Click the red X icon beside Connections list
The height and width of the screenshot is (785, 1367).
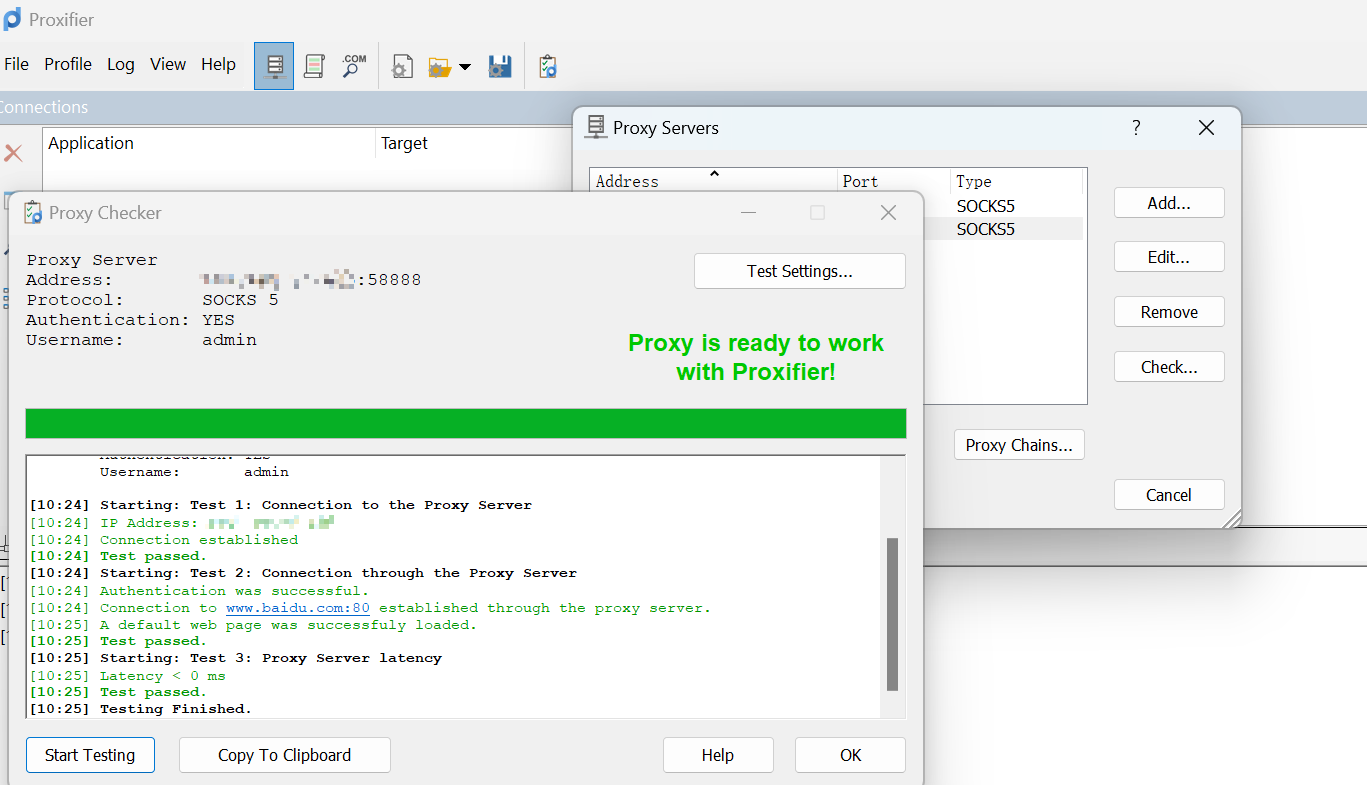pos(13,153)
